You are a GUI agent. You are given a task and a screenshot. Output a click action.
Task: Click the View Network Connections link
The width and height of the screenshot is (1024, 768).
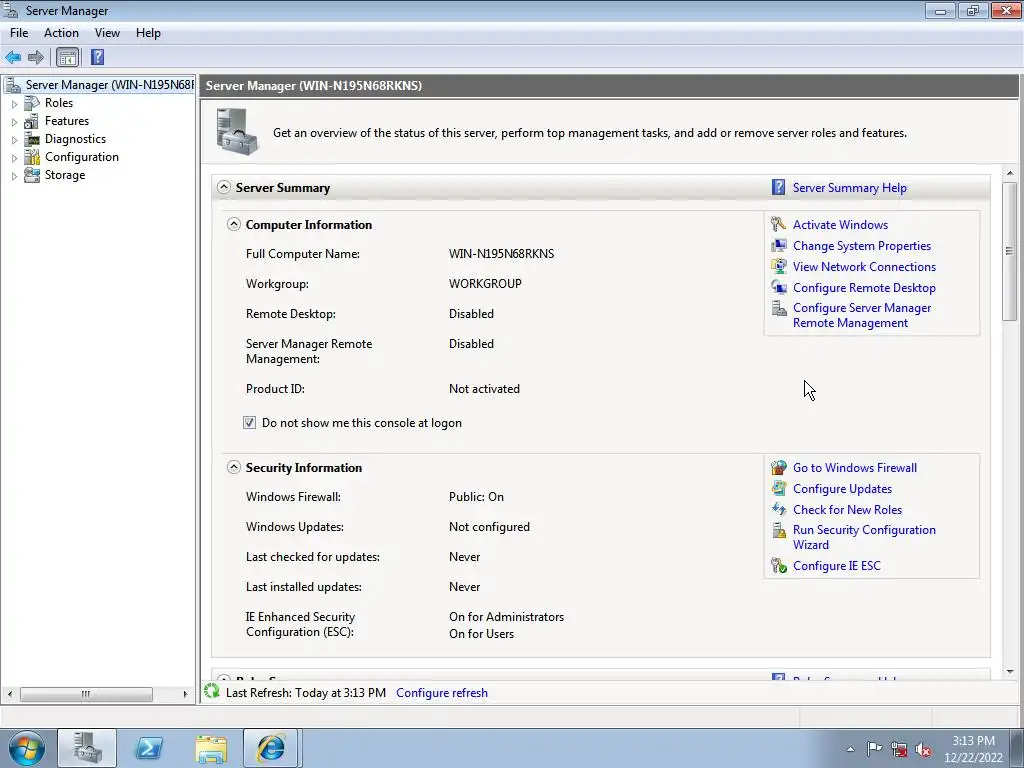point(864,266)
